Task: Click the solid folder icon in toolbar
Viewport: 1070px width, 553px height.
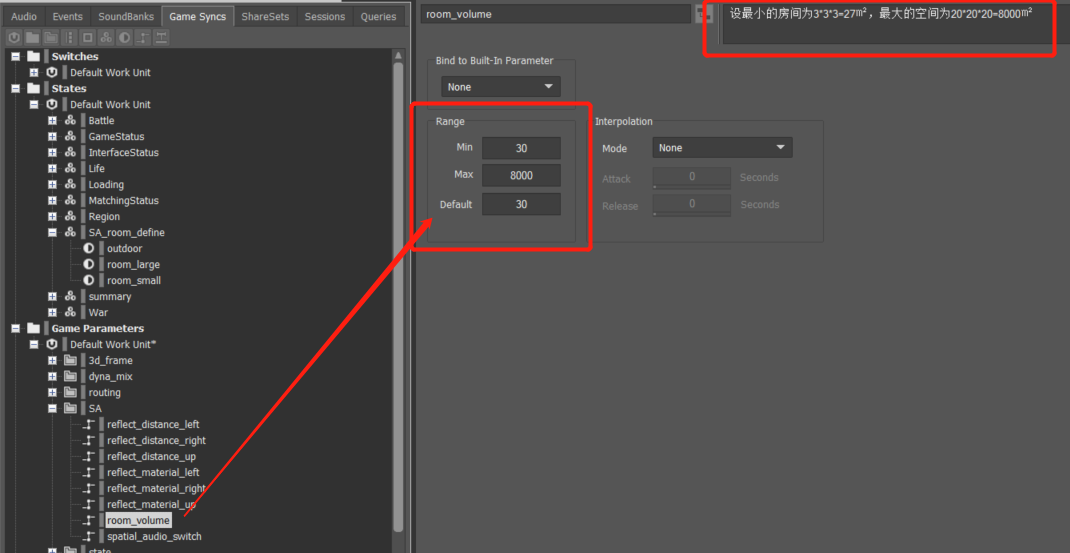Action: coord(32,38)
